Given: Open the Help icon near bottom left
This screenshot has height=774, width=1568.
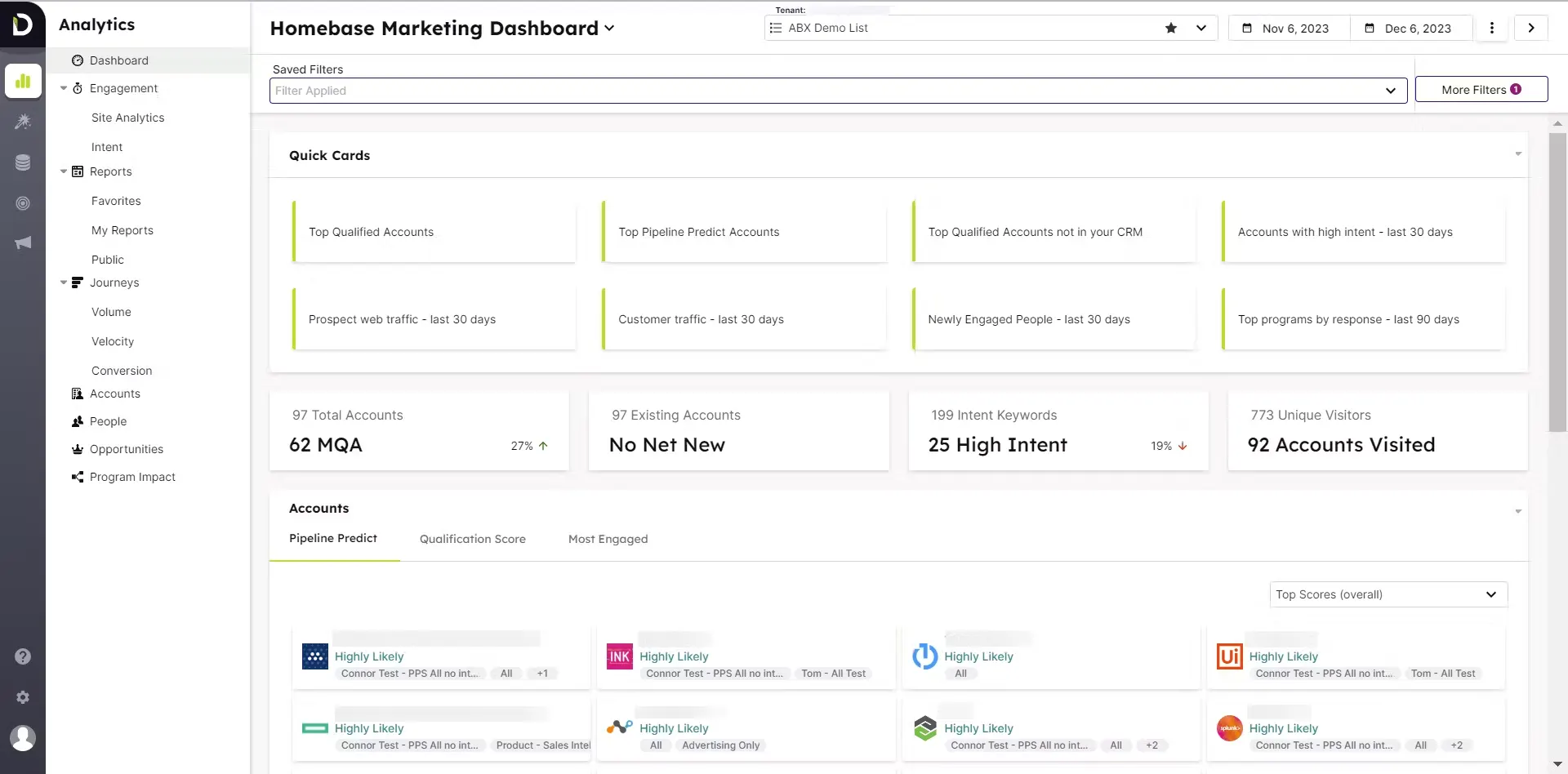Looking at the screenshot, I should pos(23,656).
